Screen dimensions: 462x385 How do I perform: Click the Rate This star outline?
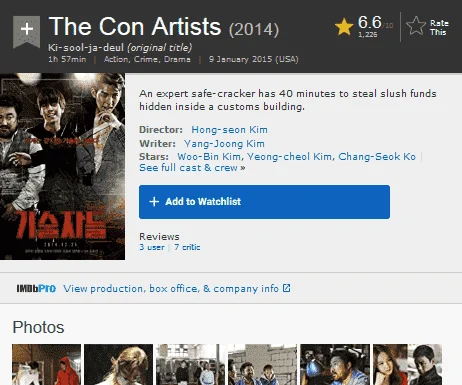416,26
